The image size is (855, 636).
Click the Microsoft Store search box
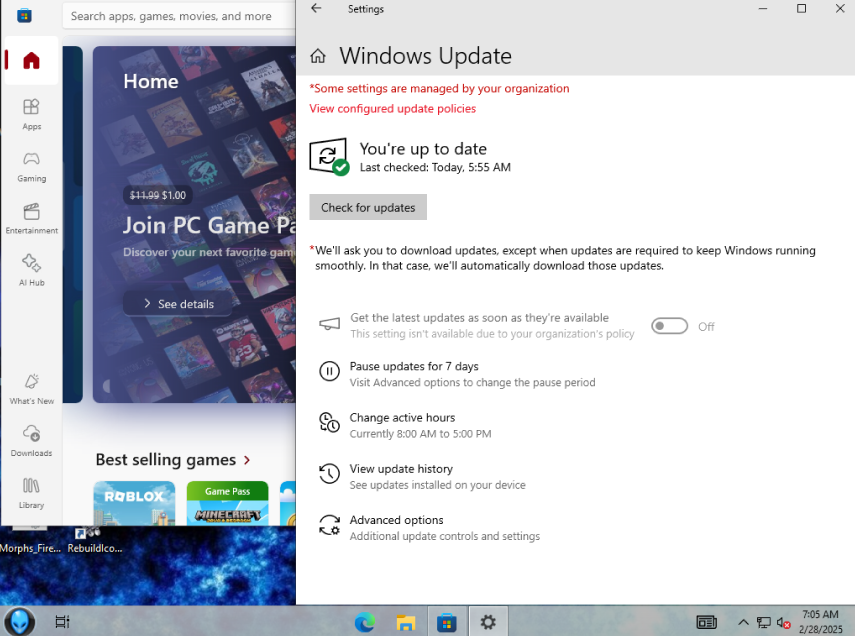(x=179, y=16)
